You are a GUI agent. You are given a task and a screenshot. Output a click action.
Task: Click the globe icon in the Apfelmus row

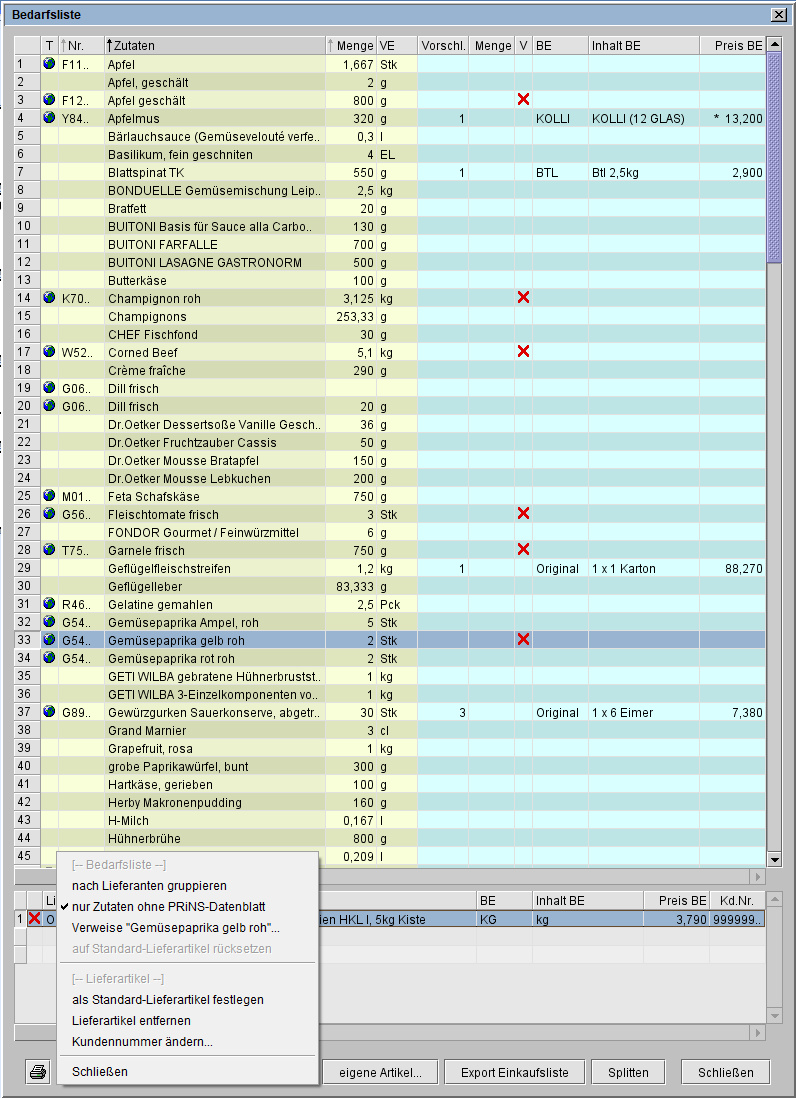[50, 118]
